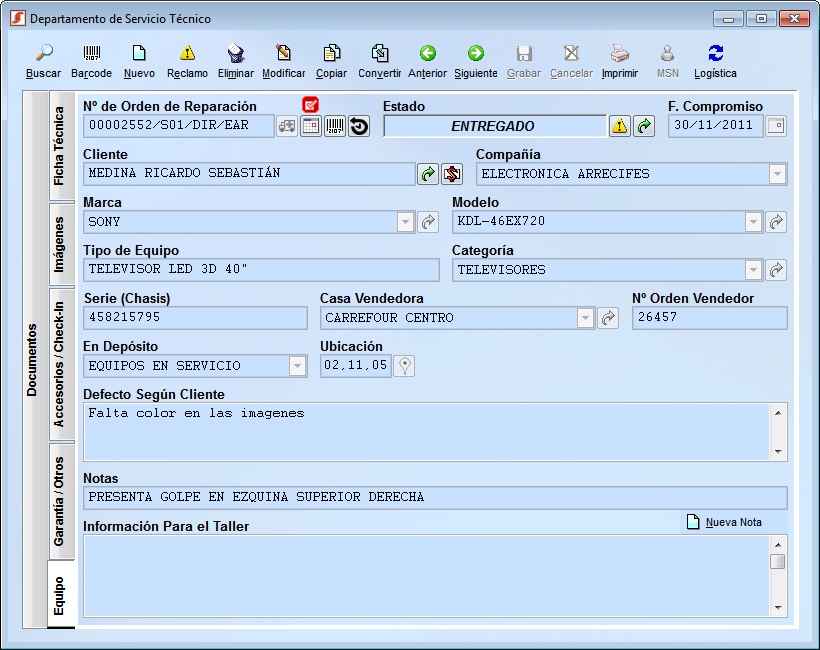This screenshot has height=650, width=820.
Task: Click the link icon beside the Modelo dropdown
Action: pos(776,222)
